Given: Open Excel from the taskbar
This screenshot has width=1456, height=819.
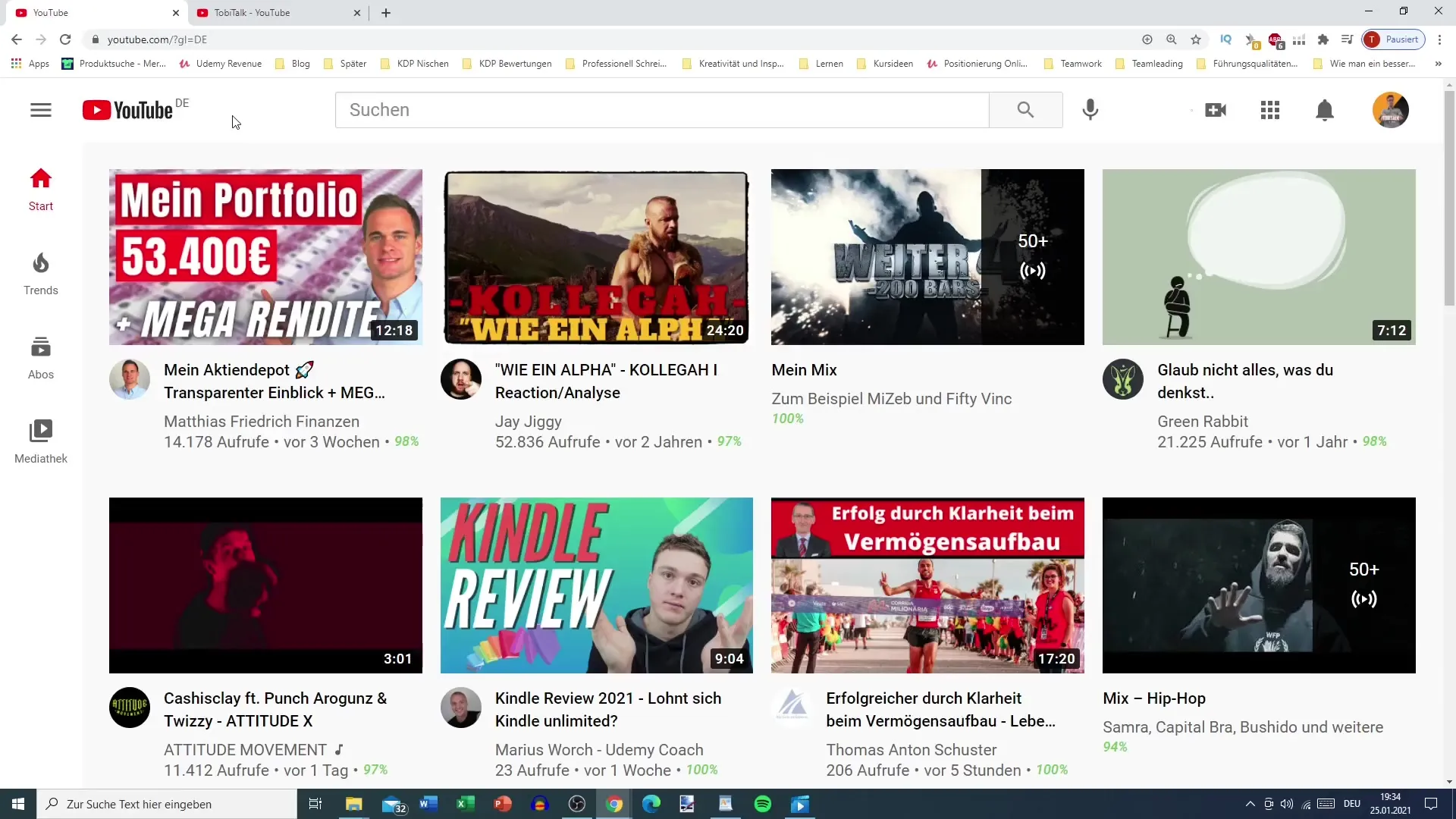Looking at the screenshot, I should [x=465, y=804].
